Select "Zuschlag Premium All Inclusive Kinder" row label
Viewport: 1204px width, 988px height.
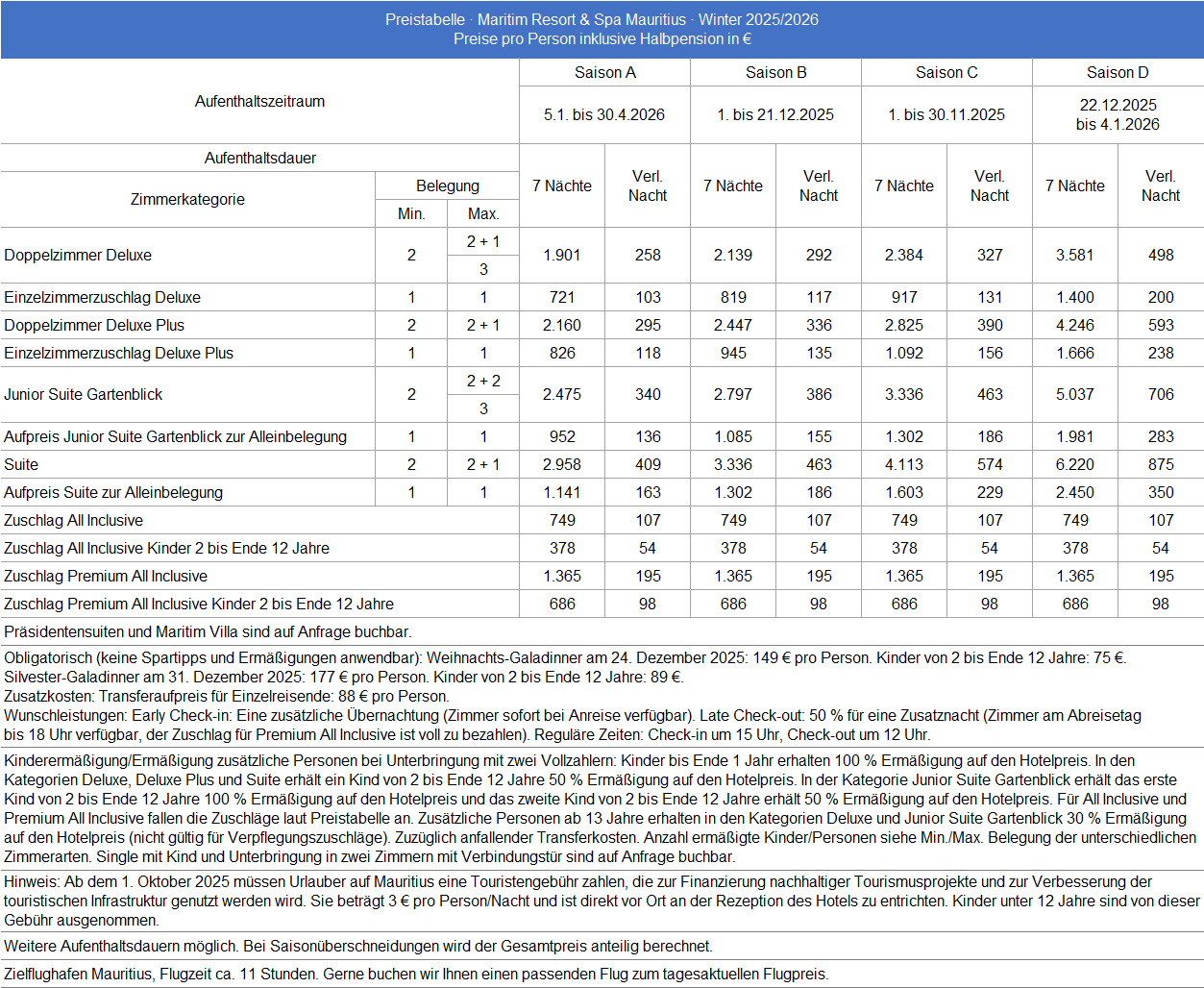point(199,604)
